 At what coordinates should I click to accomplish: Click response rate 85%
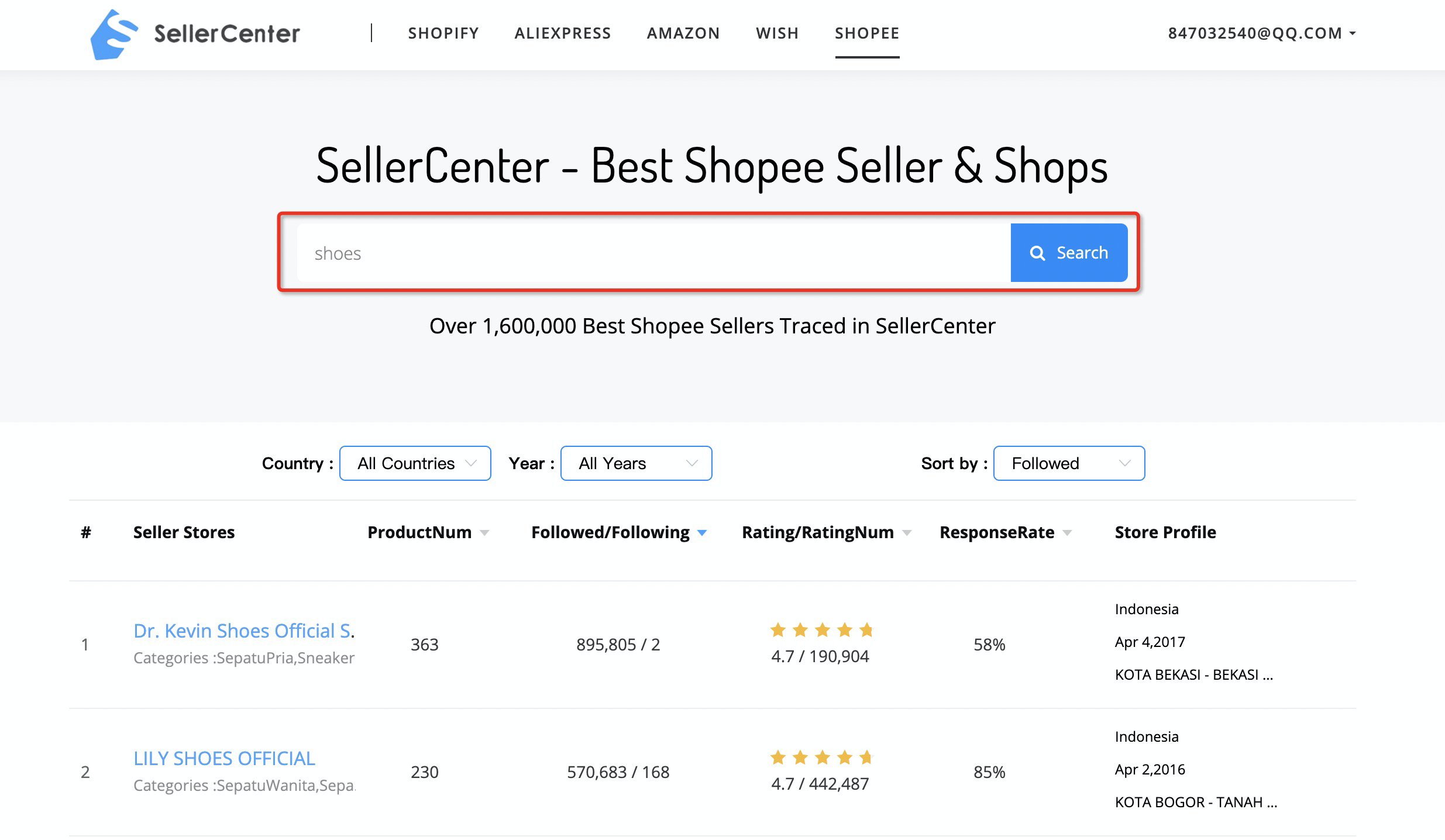989,772
